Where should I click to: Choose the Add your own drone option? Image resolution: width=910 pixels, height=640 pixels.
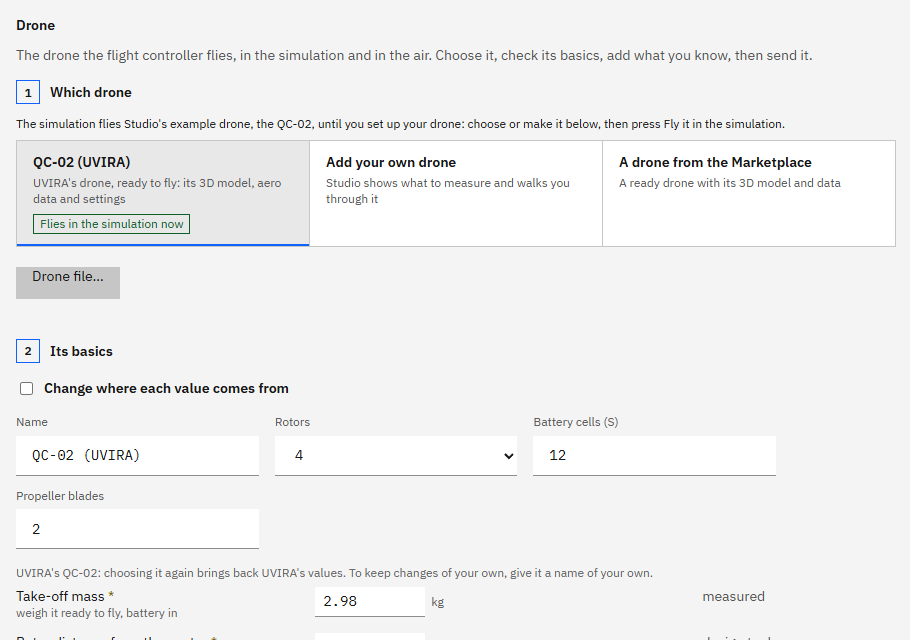(456, 193)
